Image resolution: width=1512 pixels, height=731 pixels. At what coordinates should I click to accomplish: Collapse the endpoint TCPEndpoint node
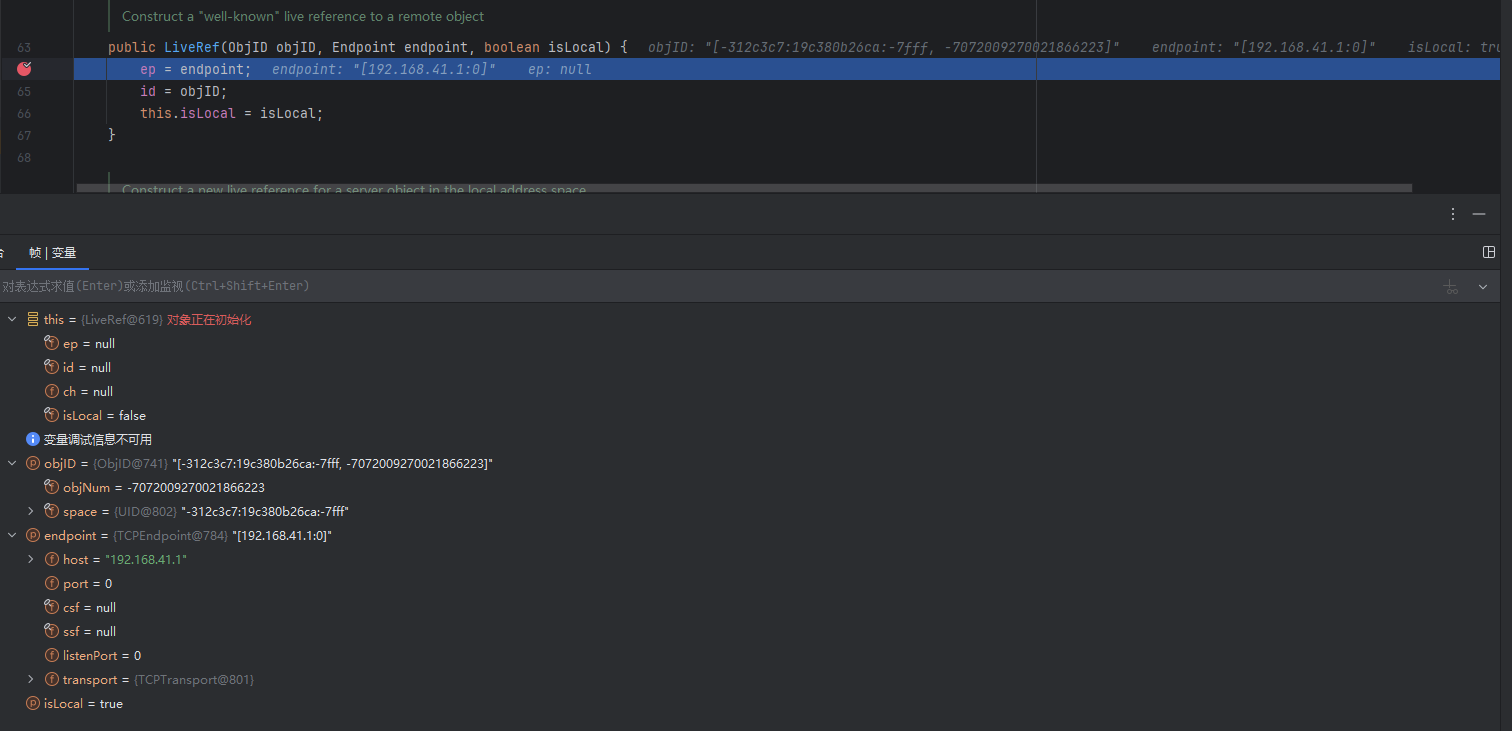coord(12,536)
